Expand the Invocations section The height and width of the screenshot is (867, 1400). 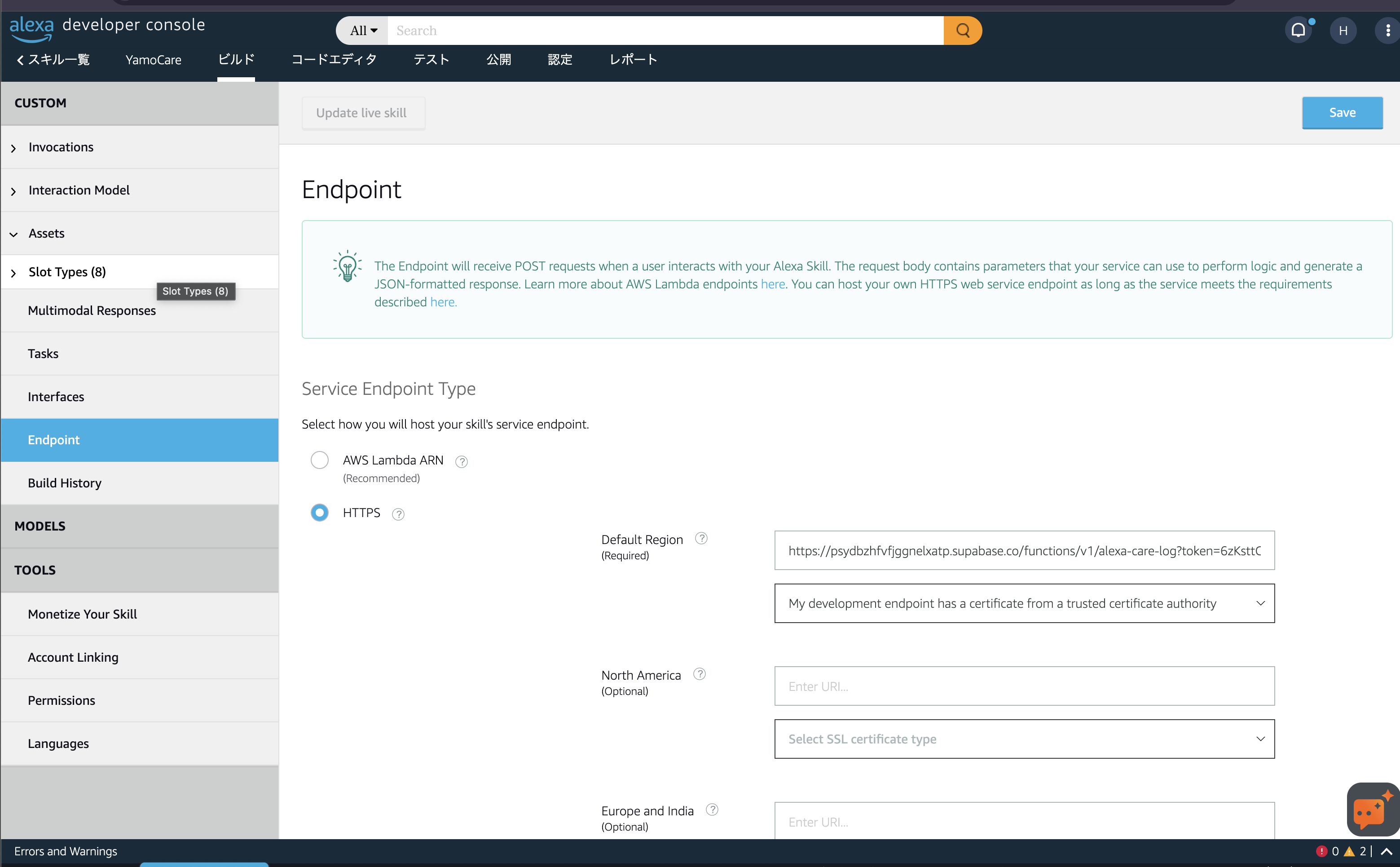pyautogui.click(x=140, y=147)
